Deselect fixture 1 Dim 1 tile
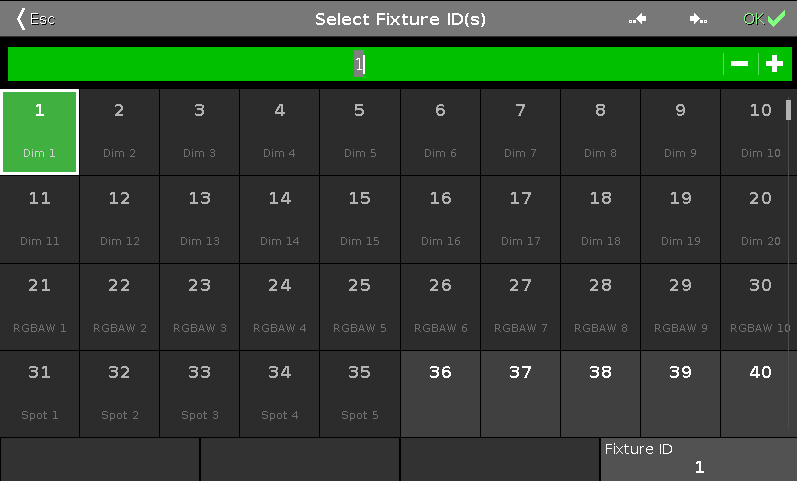 click(40, 131)
